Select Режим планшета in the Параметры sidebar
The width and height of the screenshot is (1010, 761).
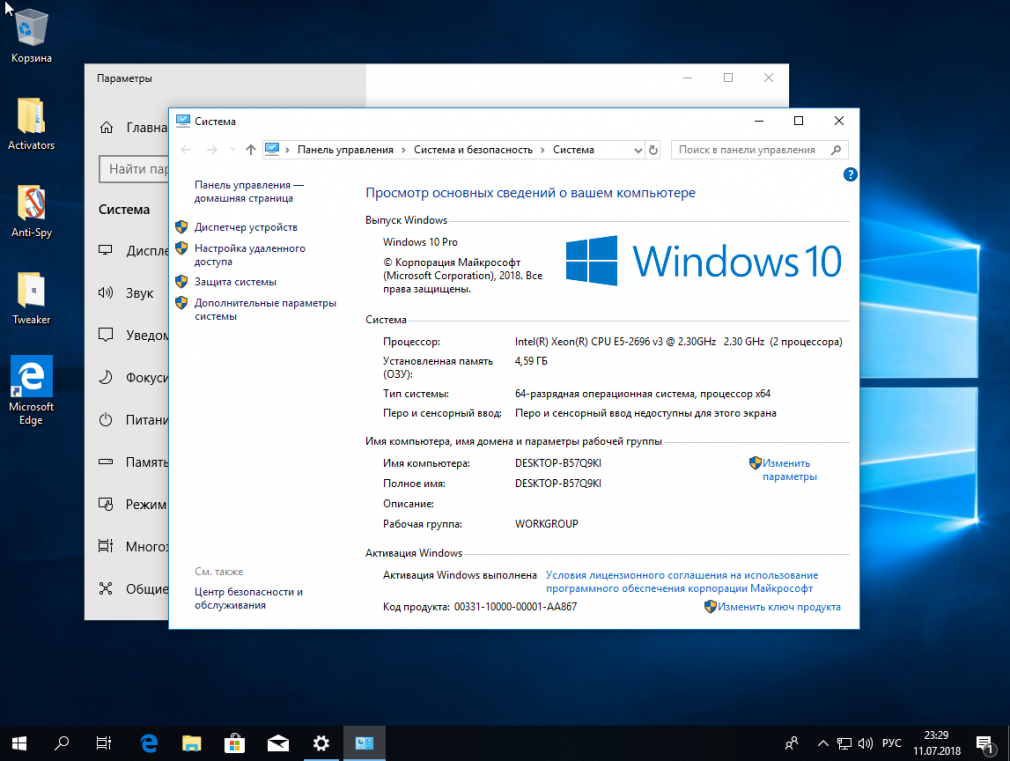pos(133,505)
